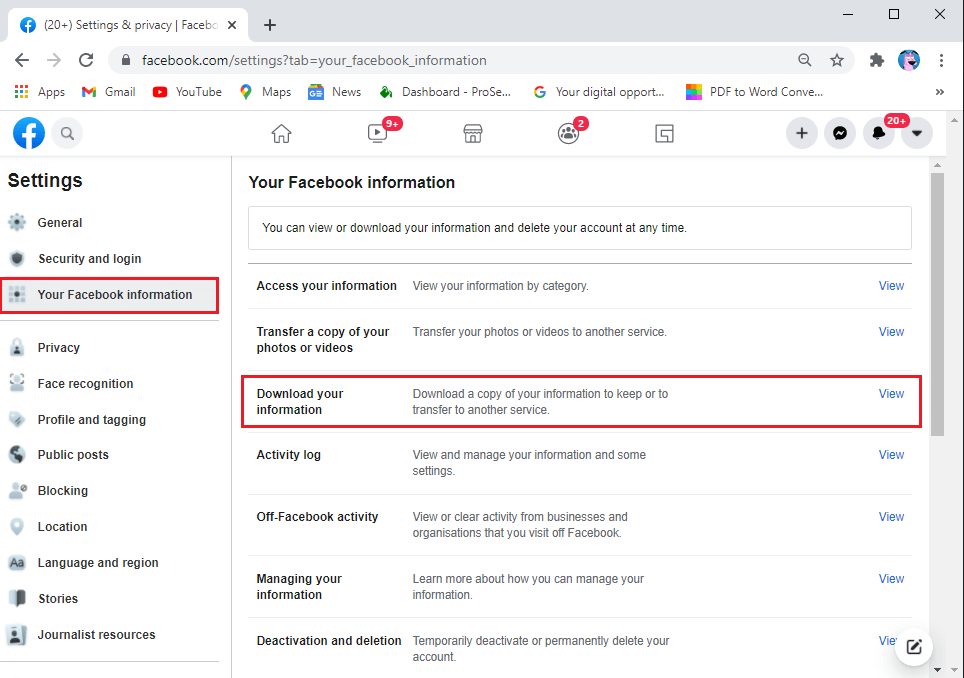Image resolution: width=964 pixels, height=678 pixels.
Task: Open the Chrome three-dot menu
Action: (941, 60)
